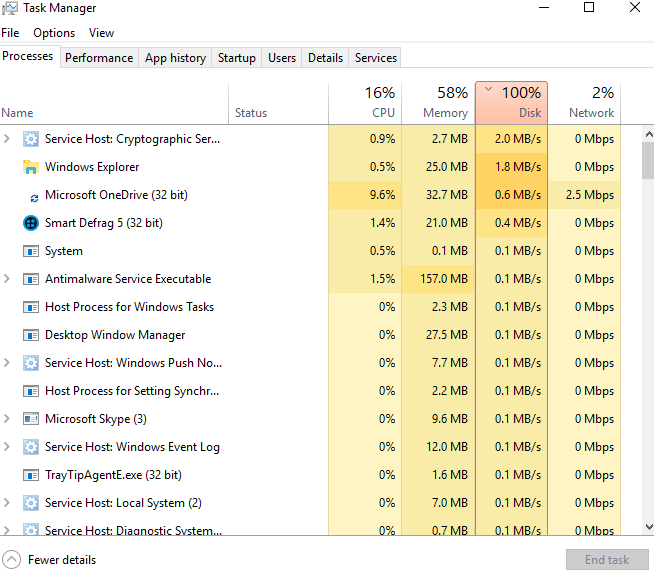Screen dimensions: 654x582
Task: Expand Service Host: Cryptographic Services group
Action: (x=7, y=139)
